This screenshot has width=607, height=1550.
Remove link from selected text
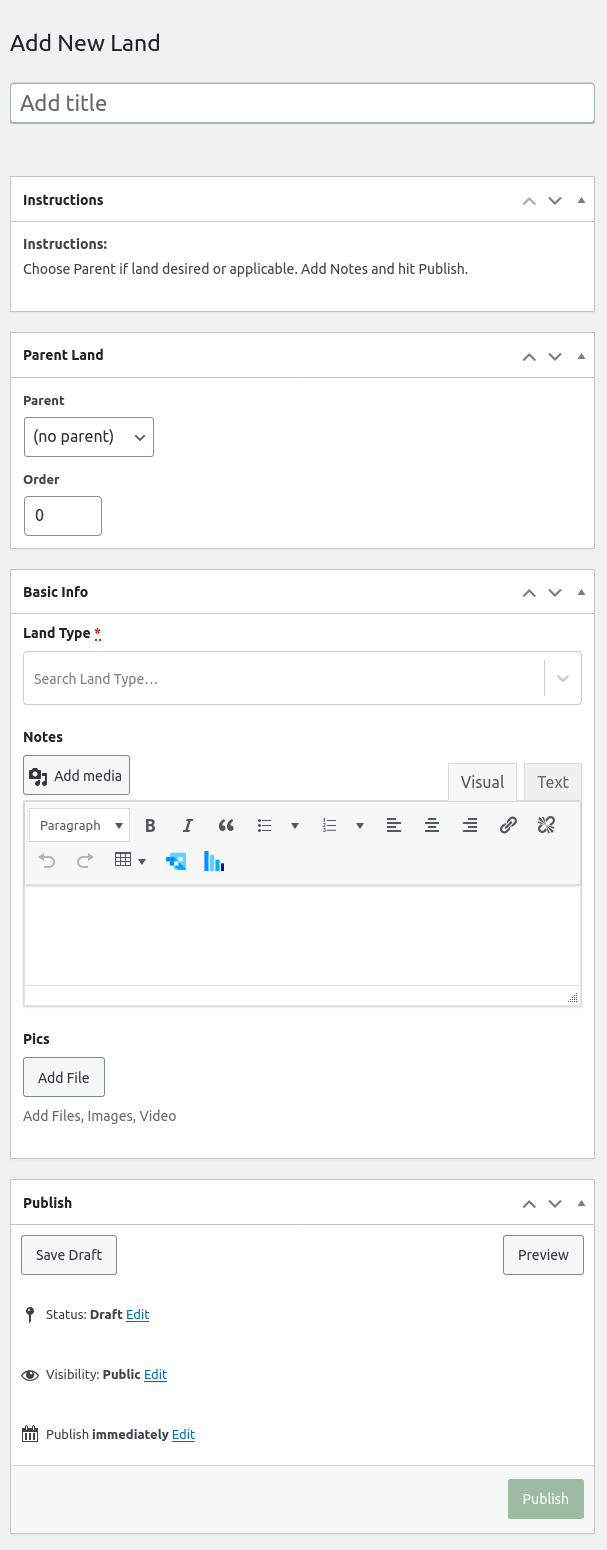point(546,825)
